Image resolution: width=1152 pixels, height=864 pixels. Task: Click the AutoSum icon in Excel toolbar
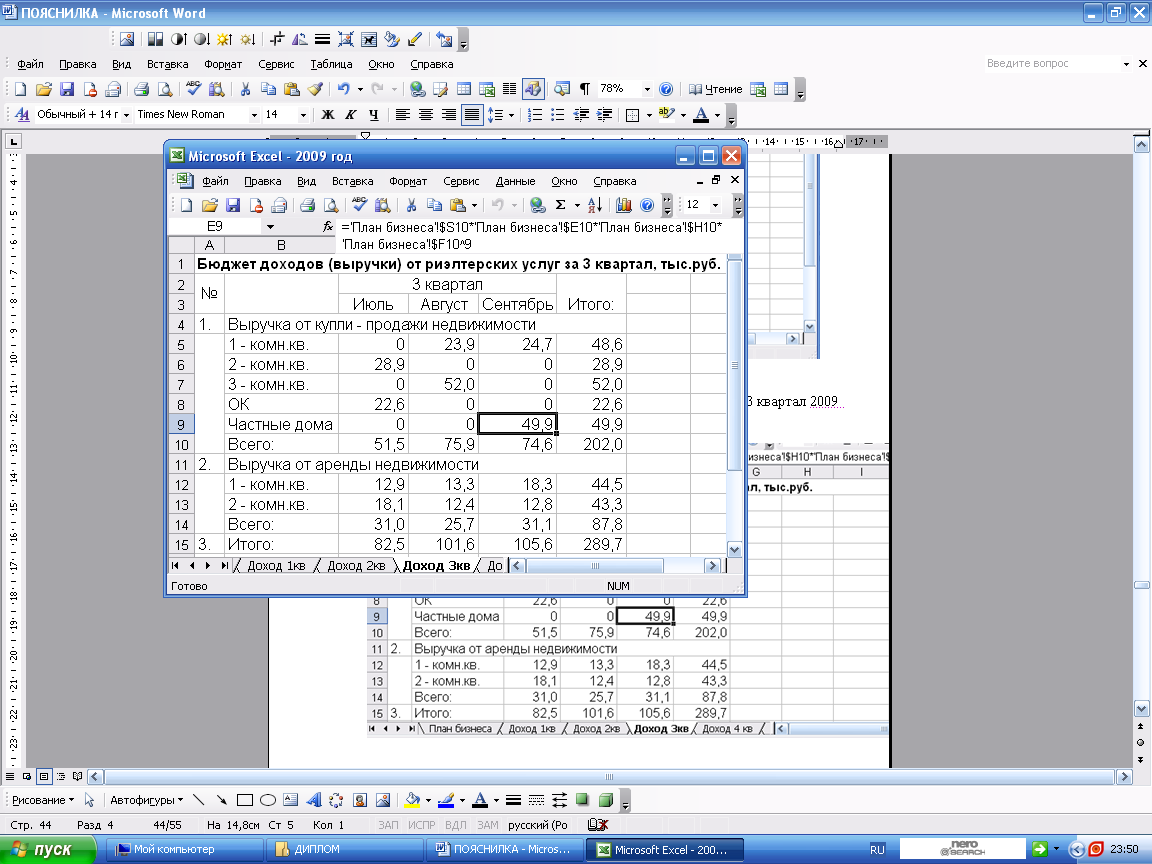point(561,205)
